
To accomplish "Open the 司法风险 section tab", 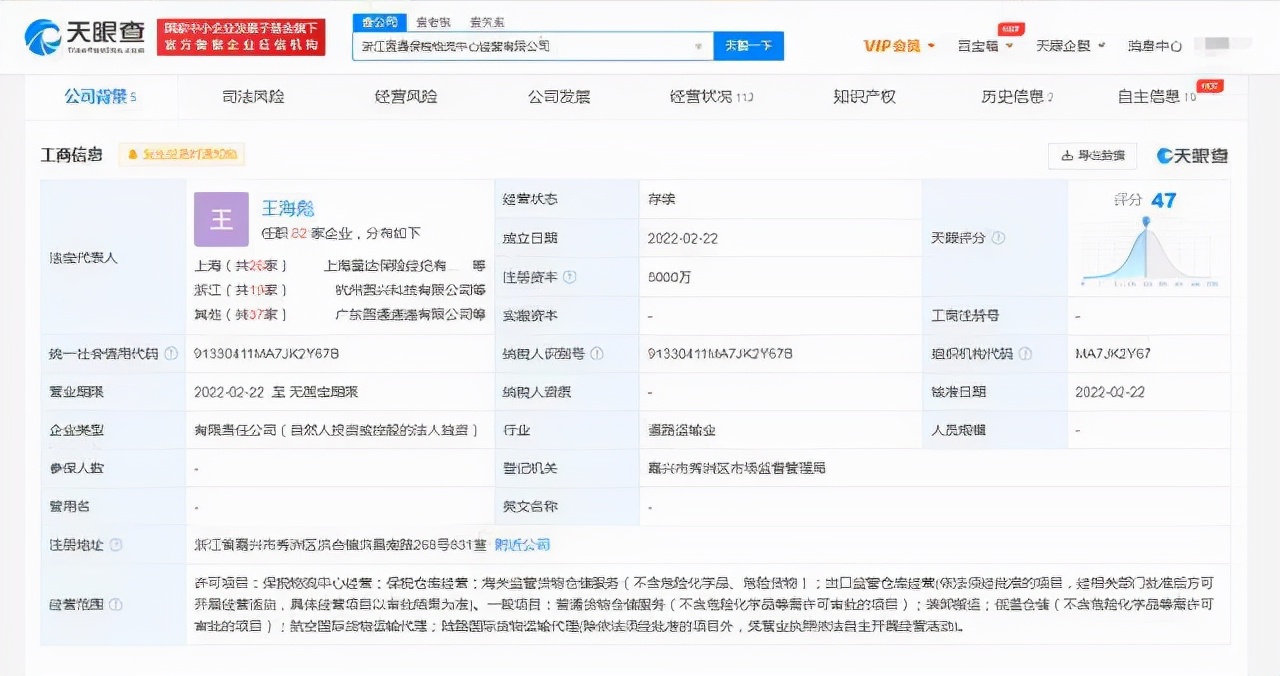I will tap(253, 98).
